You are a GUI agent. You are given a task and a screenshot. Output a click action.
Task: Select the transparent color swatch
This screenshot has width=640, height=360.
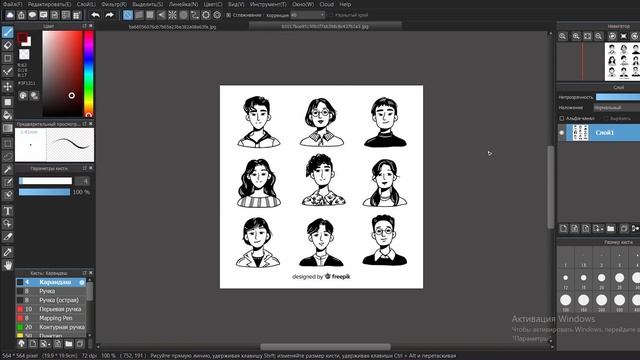[x=24, y=54]
